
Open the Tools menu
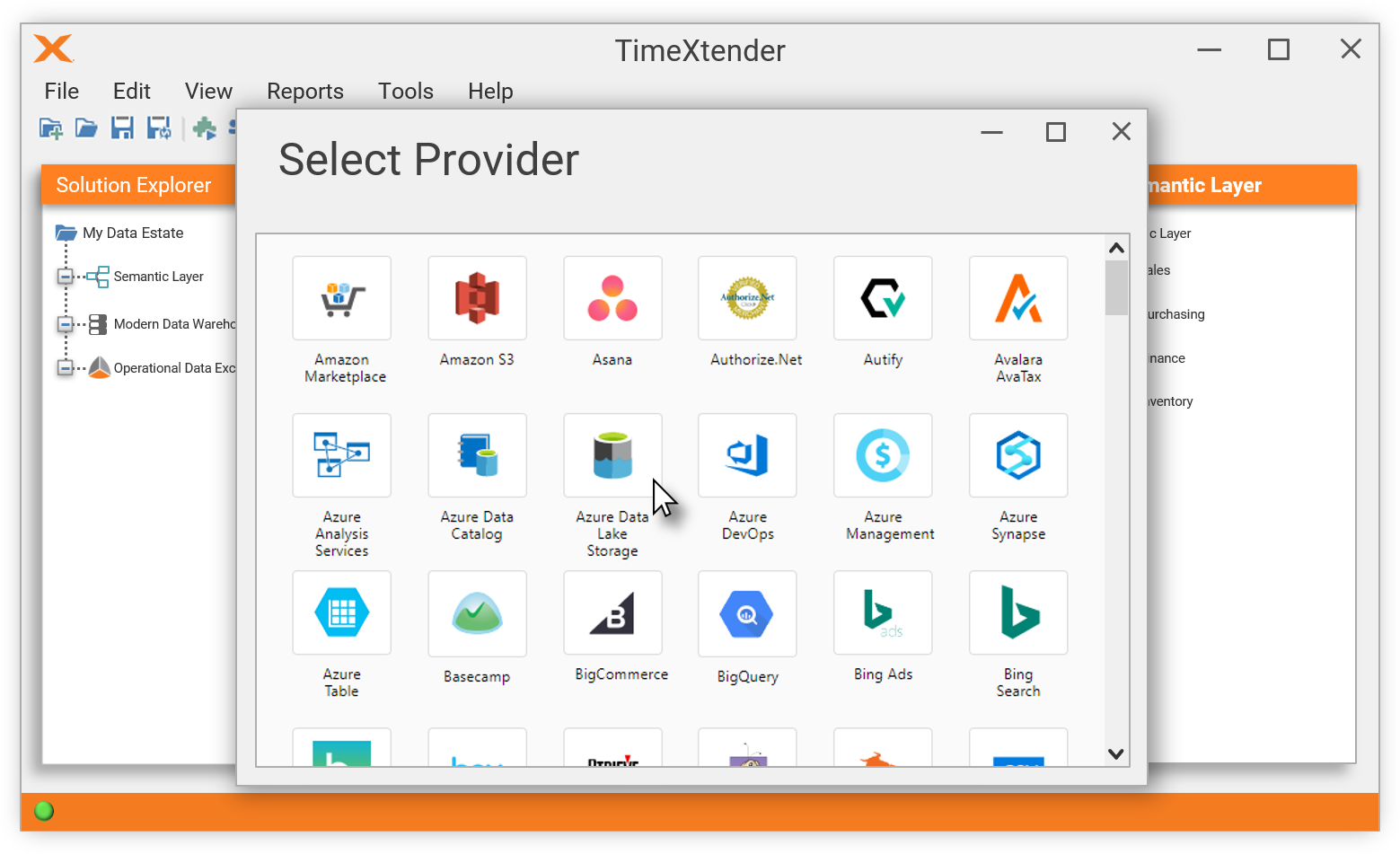click(406, 91)
